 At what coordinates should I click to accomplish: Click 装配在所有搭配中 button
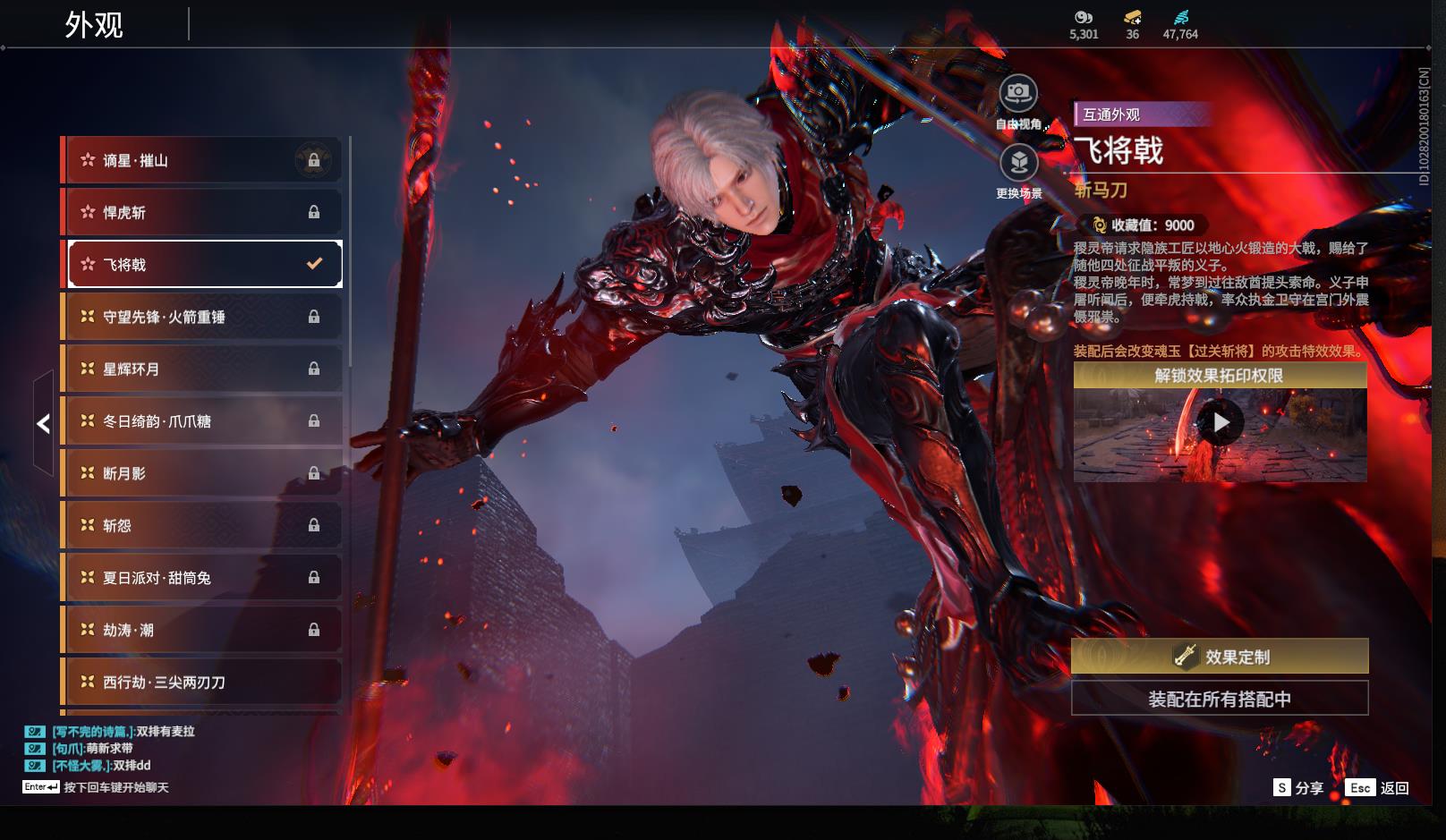pos(1220,699)
